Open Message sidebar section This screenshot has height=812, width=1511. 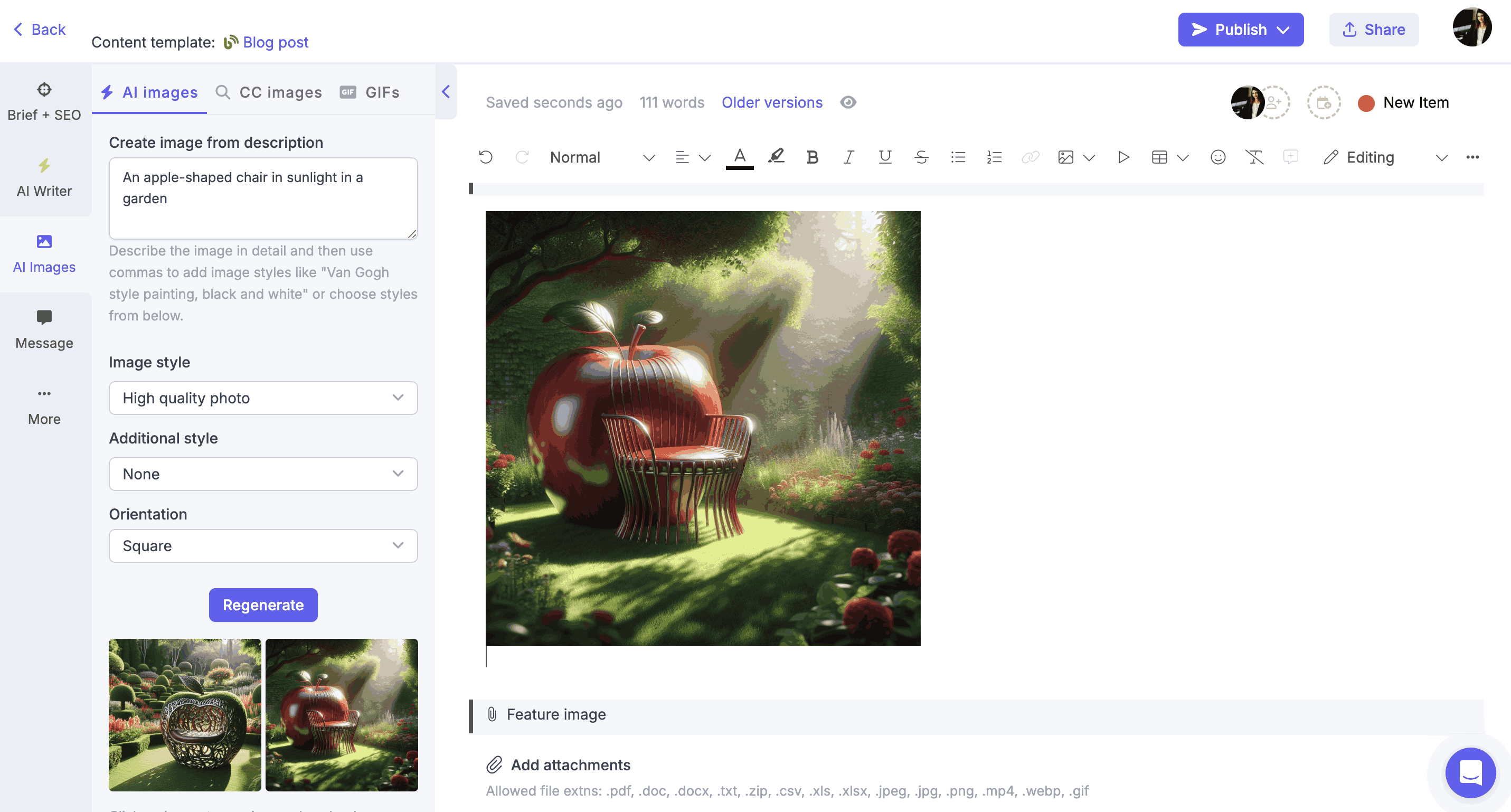(x=44, y=331)
